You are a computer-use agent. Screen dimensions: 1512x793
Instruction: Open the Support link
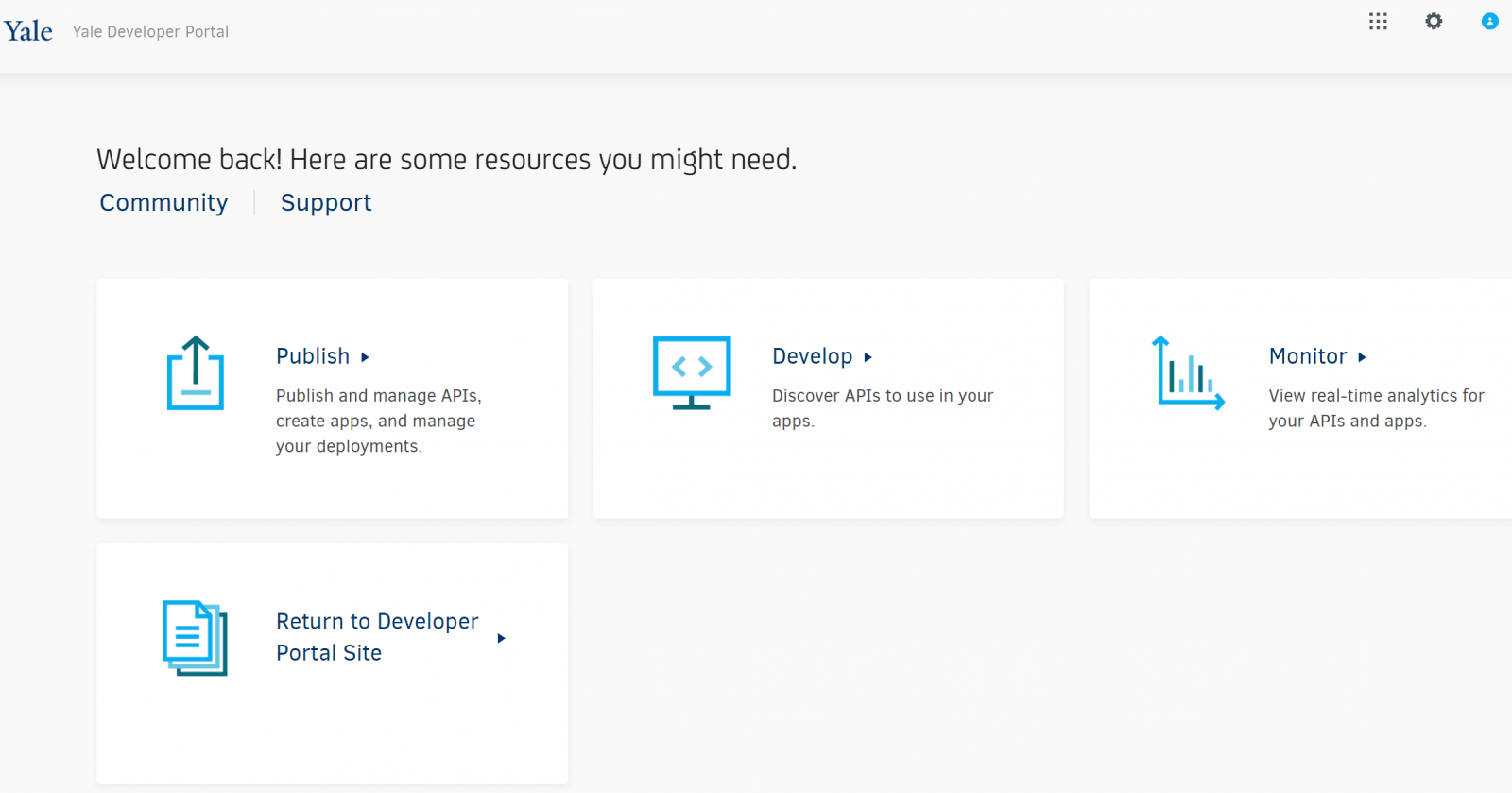(x=326, y=203)
